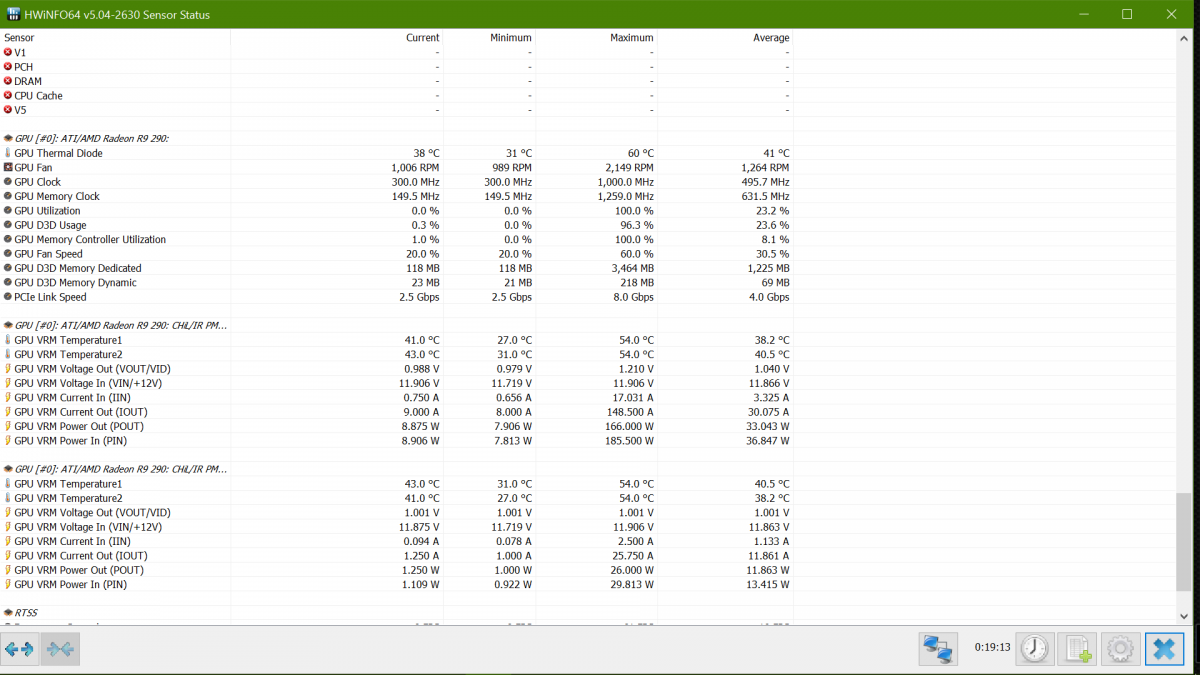Click the collapse columns inward arrows button
This screenshot has height=675, width=1200.
[59, 649]
